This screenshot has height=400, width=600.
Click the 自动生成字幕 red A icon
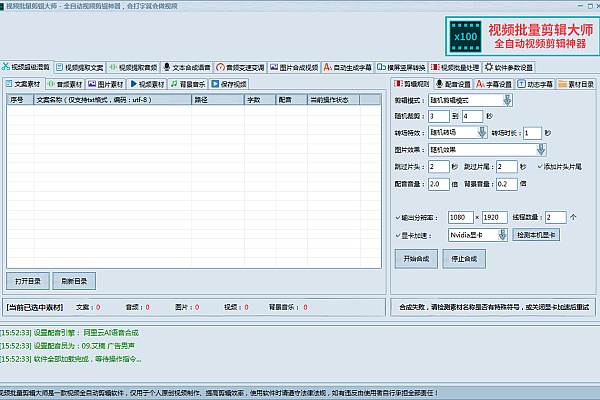pyautogui.click(x=328, y=67)
